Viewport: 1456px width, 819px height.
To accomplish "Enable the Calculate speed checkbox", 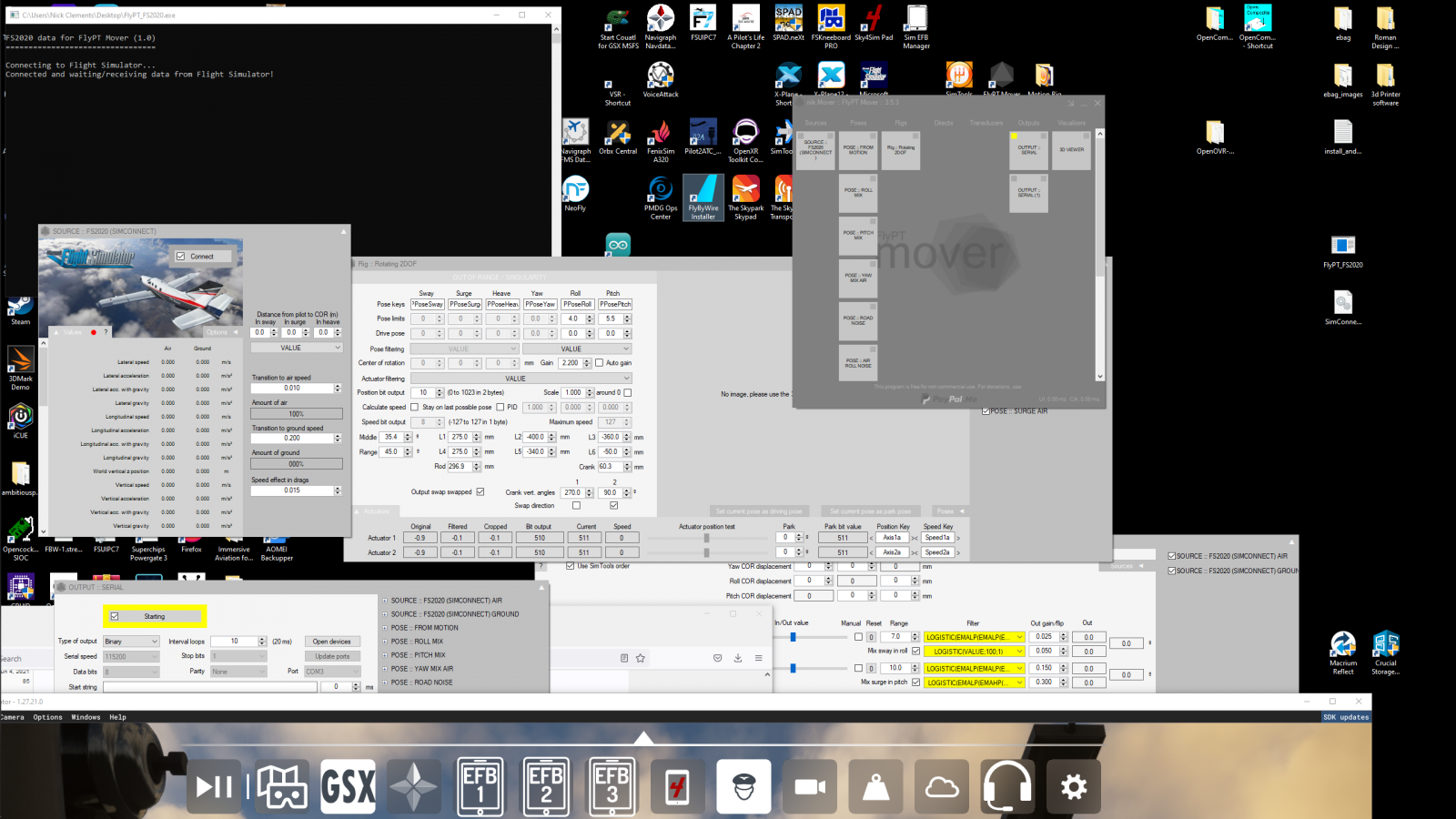I will point(414,407).
